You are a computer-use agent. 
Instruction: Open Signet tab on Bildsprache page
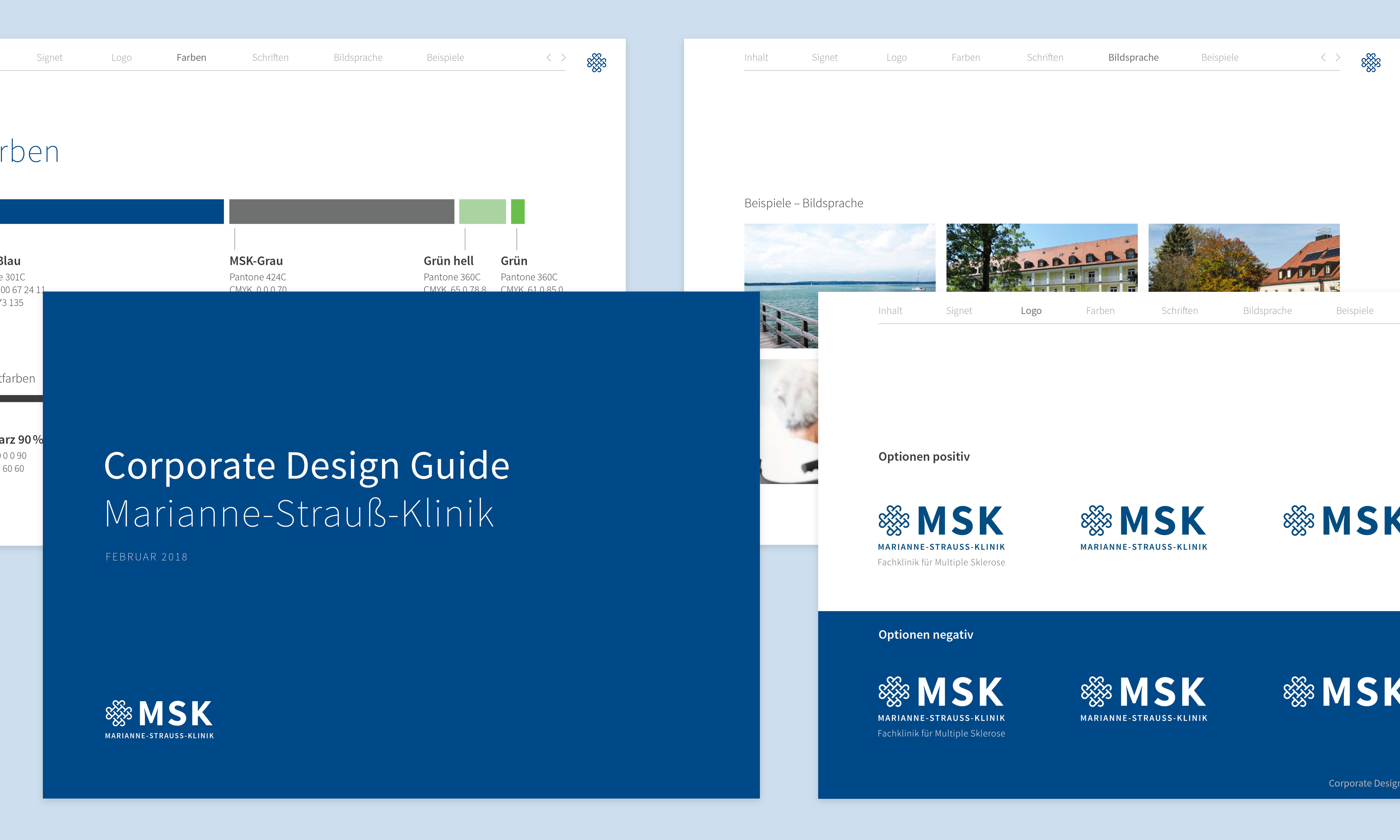825,57
